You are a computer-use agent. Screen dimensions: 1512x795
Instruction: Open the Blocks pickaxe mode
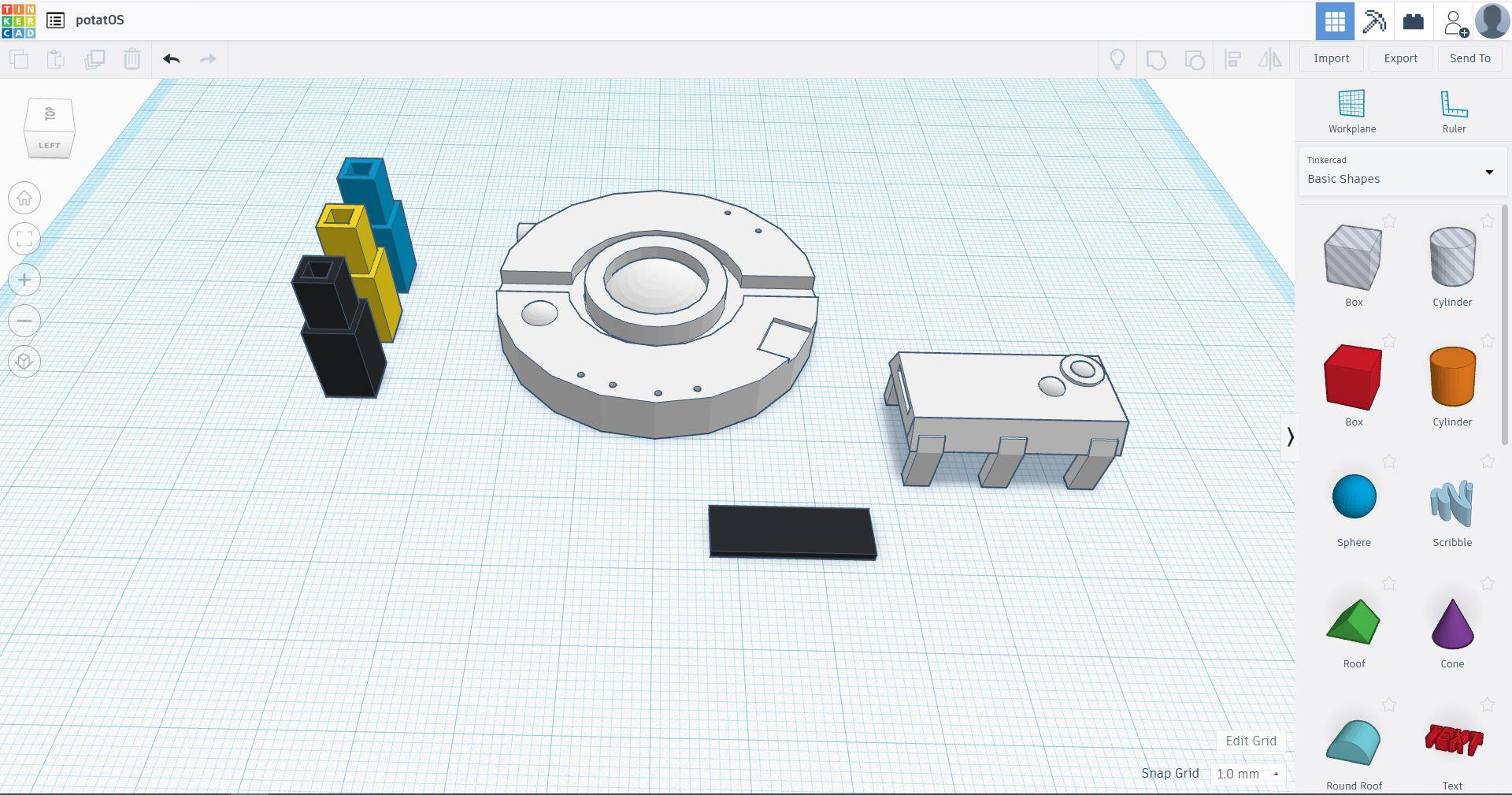tap(1374, 21)
